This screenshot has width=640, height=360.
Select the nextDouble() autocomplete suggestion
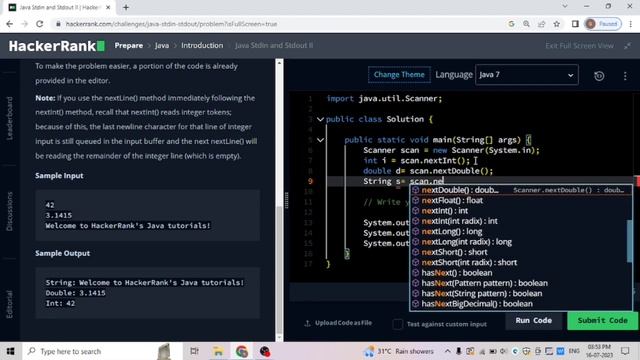(x=521, y=190)
